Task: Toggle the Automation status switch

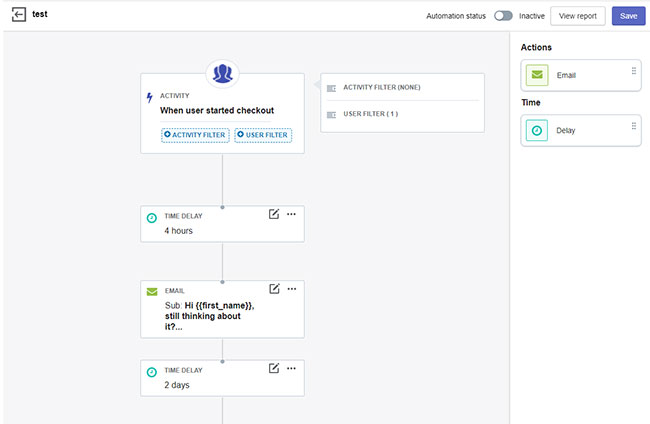Action: (503, 16)
